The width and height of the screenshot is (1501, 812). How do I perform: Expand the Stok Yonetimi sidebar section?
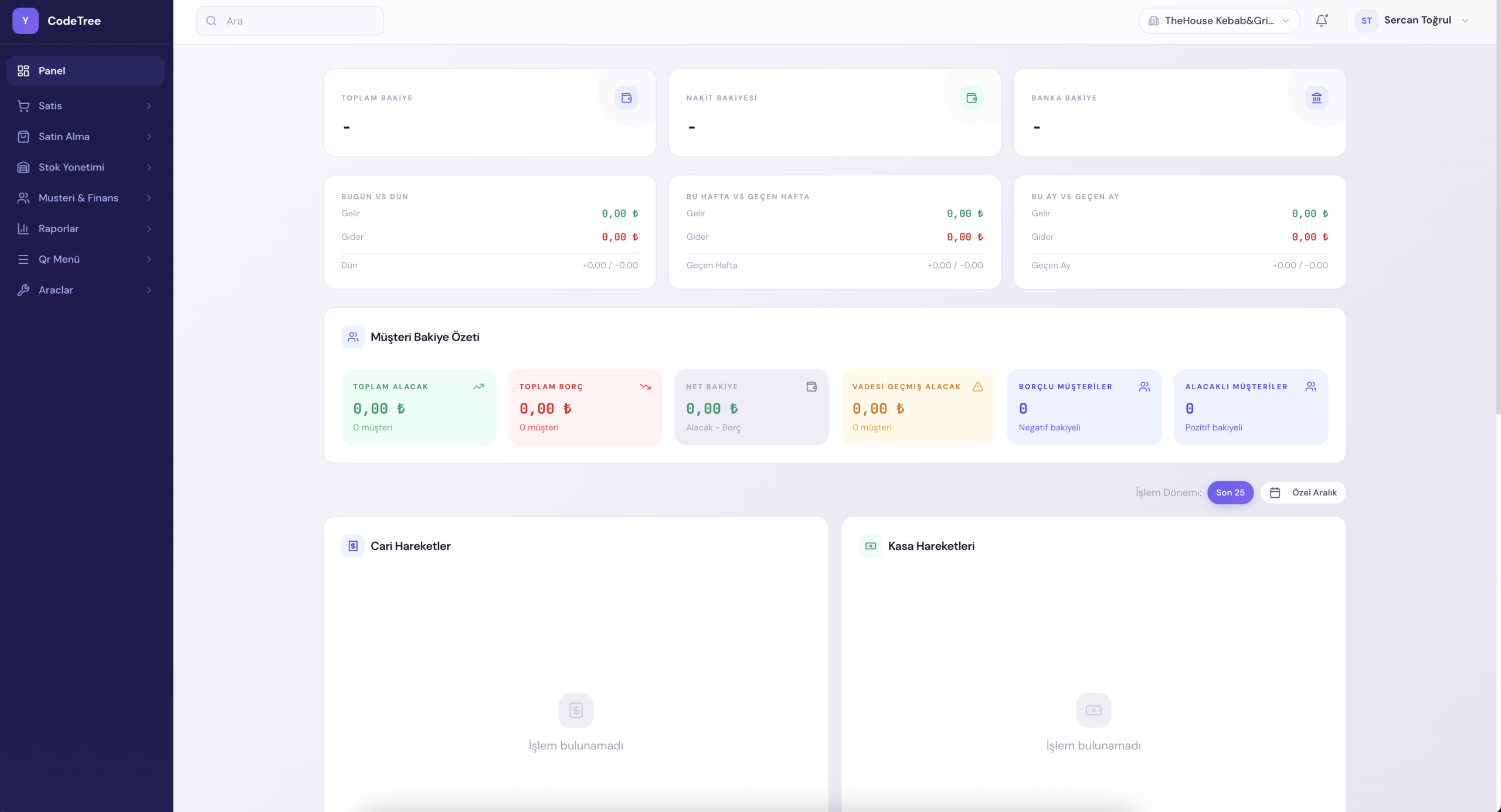(x=85, y=167)
